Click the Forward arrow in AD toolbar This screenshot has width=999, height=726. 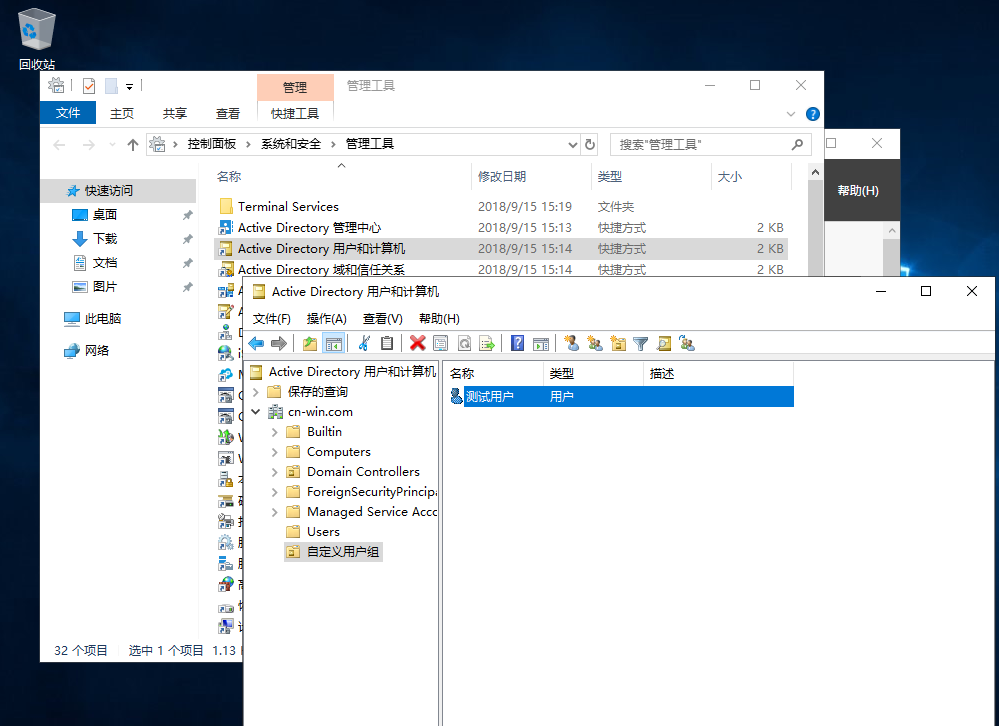[x=279, y=344]
